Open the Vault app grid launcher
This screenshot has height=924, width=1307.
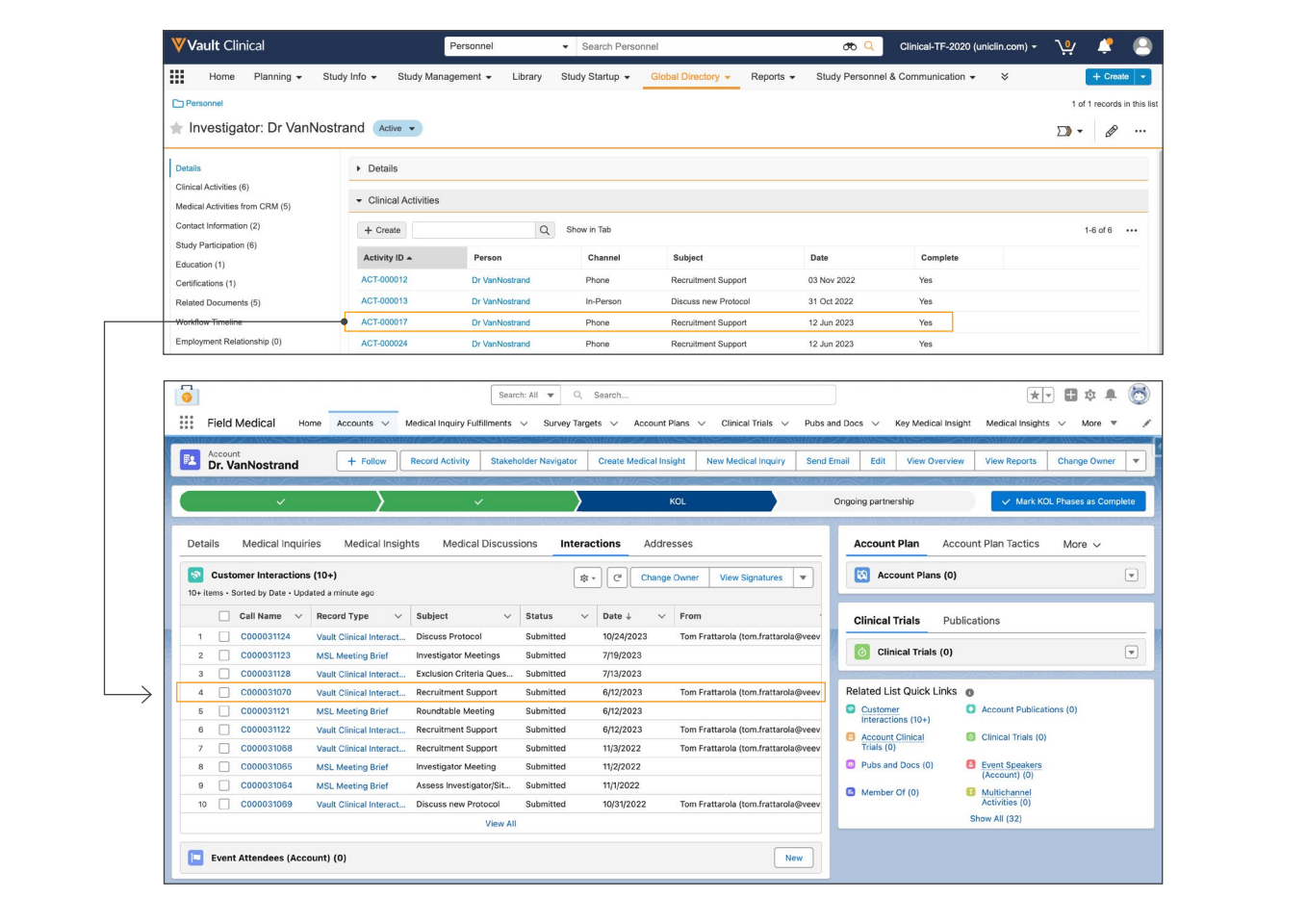177,77
